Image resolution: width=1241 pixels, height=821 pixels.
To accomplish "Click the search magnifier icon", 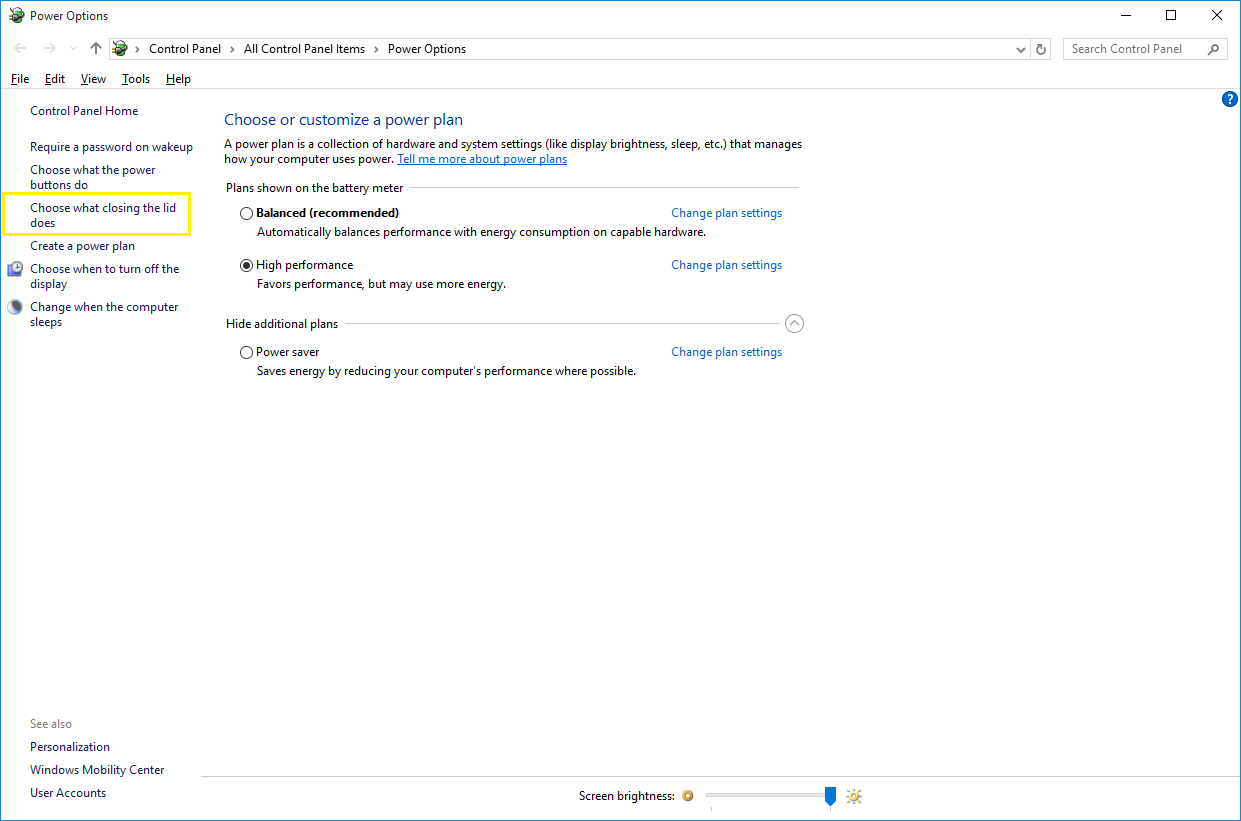I will 1214,49.
